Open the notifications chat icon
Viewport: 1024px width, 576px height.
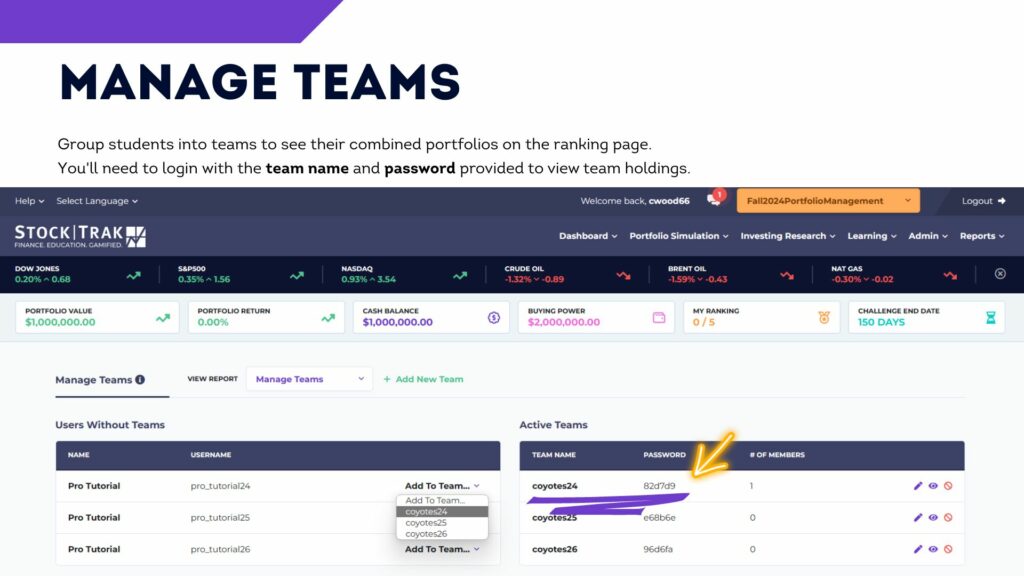pyautogui.click(x=714, y=200)
